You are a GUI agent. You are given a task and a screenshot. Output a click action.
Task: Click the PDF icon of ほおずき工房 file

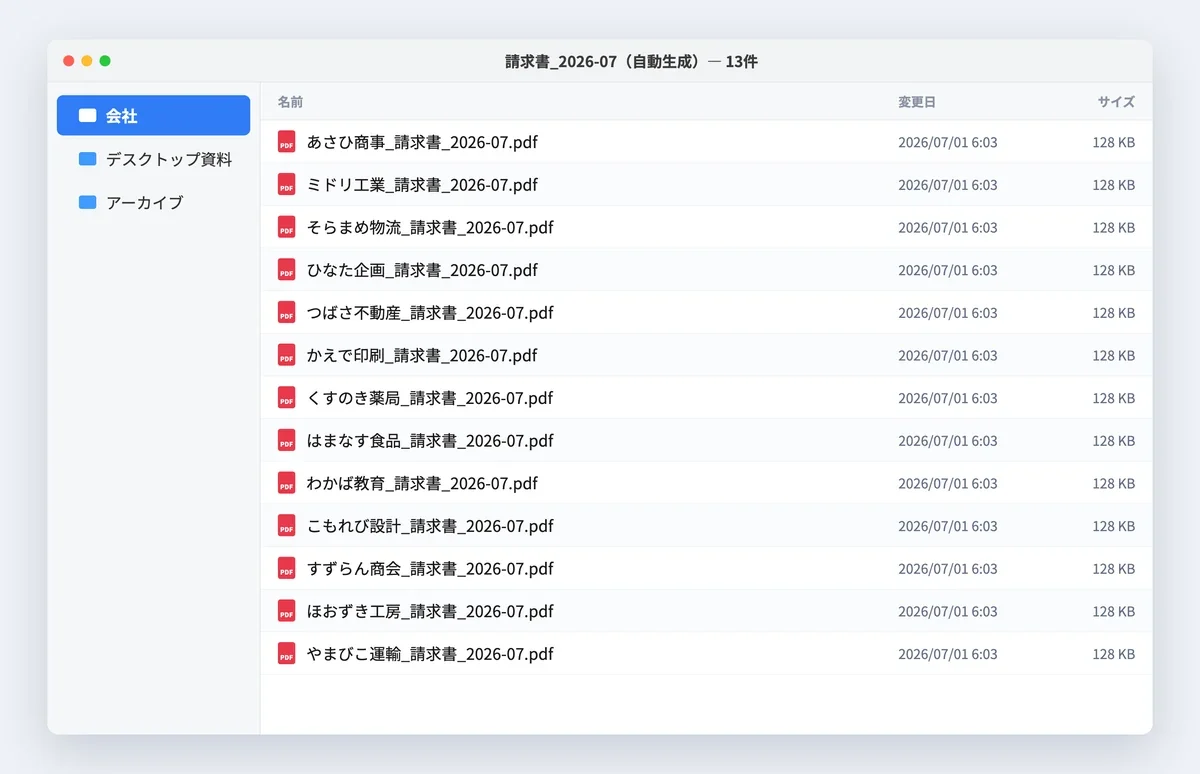click(x=287, y=611)
